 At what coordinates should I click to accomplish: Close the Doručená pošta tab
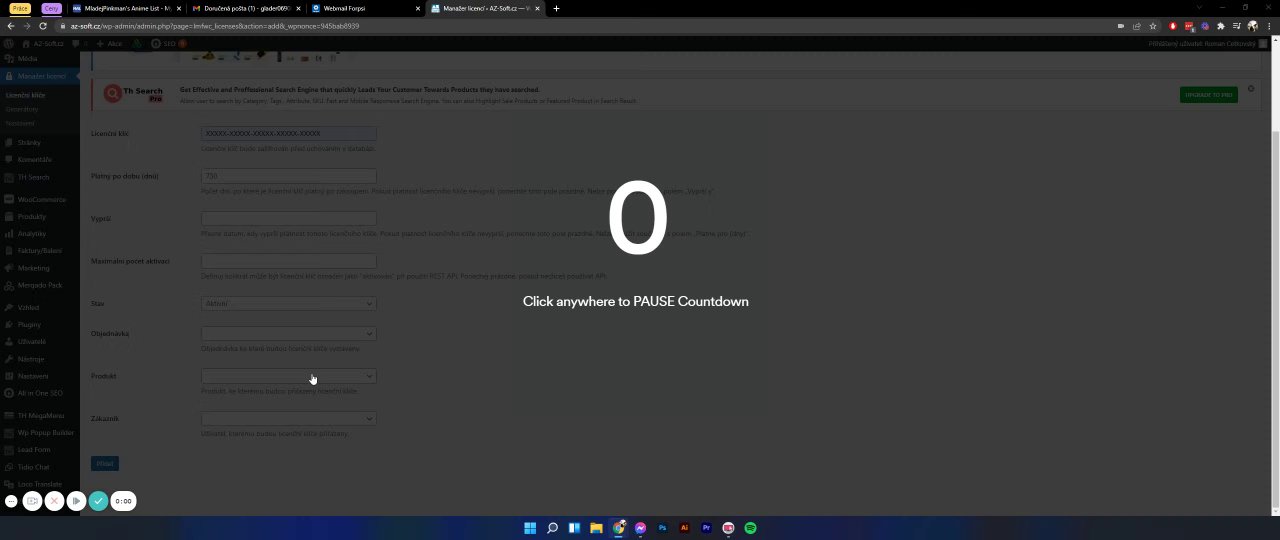pos(298,8)
